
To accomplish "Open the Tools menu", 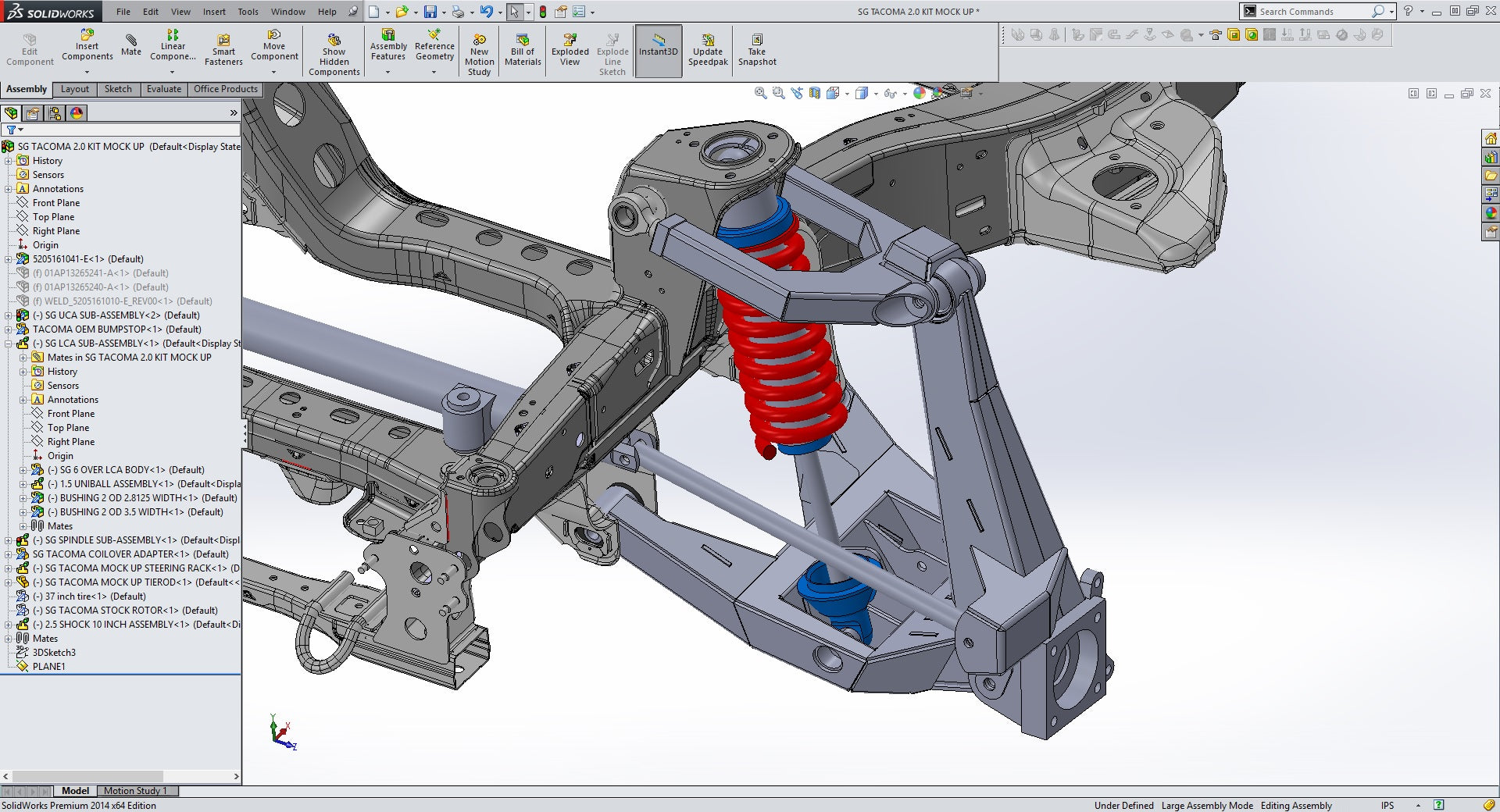I will point(248,12).
